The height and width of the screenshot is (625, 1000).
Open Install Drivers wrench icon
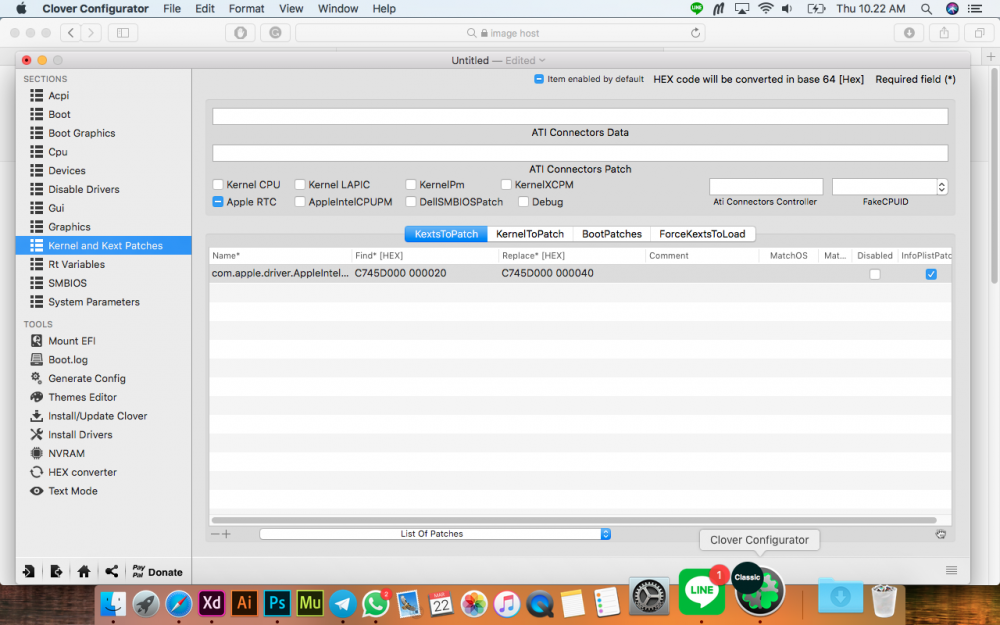tap(36, 434)
